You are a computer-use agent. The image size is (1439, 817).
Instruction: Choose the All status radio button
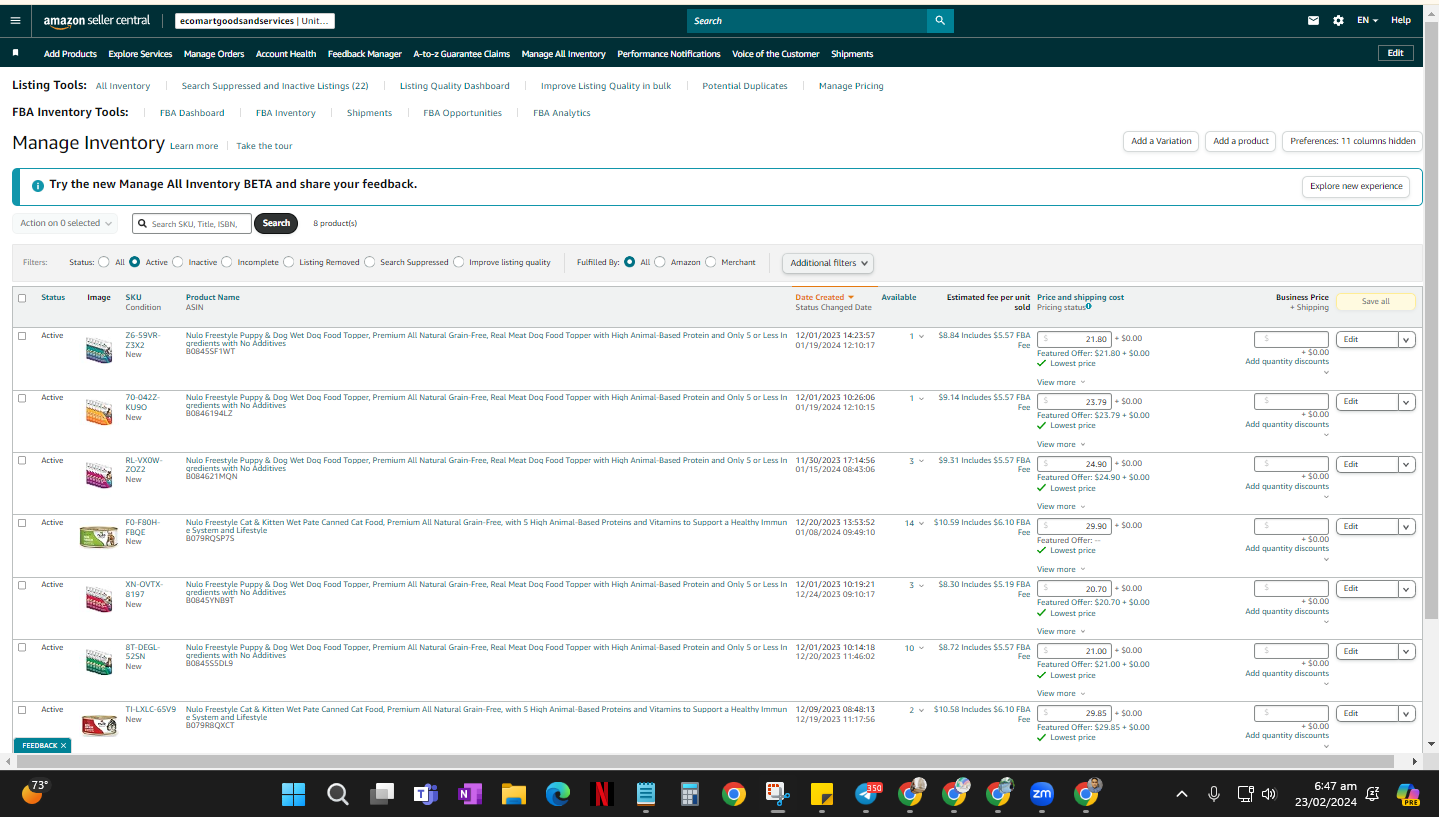(x=104, y=262)
